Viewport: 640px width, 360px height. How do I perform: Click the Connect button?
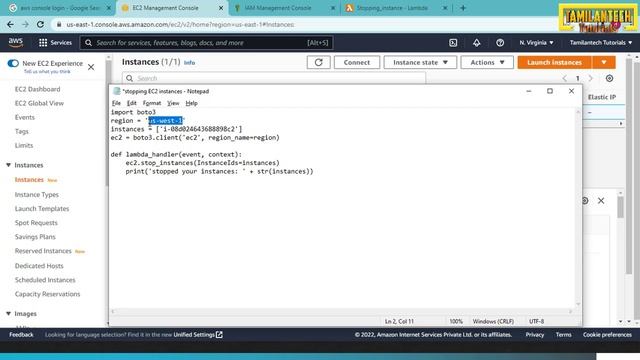pyautogui.click(x=357, y=62)
